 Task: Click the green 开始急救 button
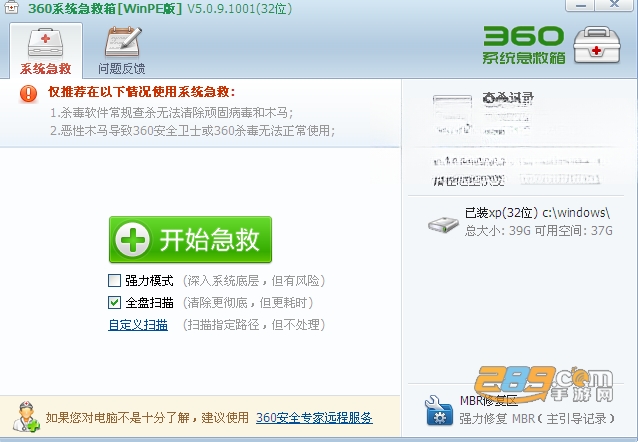(x=190, y=239)
